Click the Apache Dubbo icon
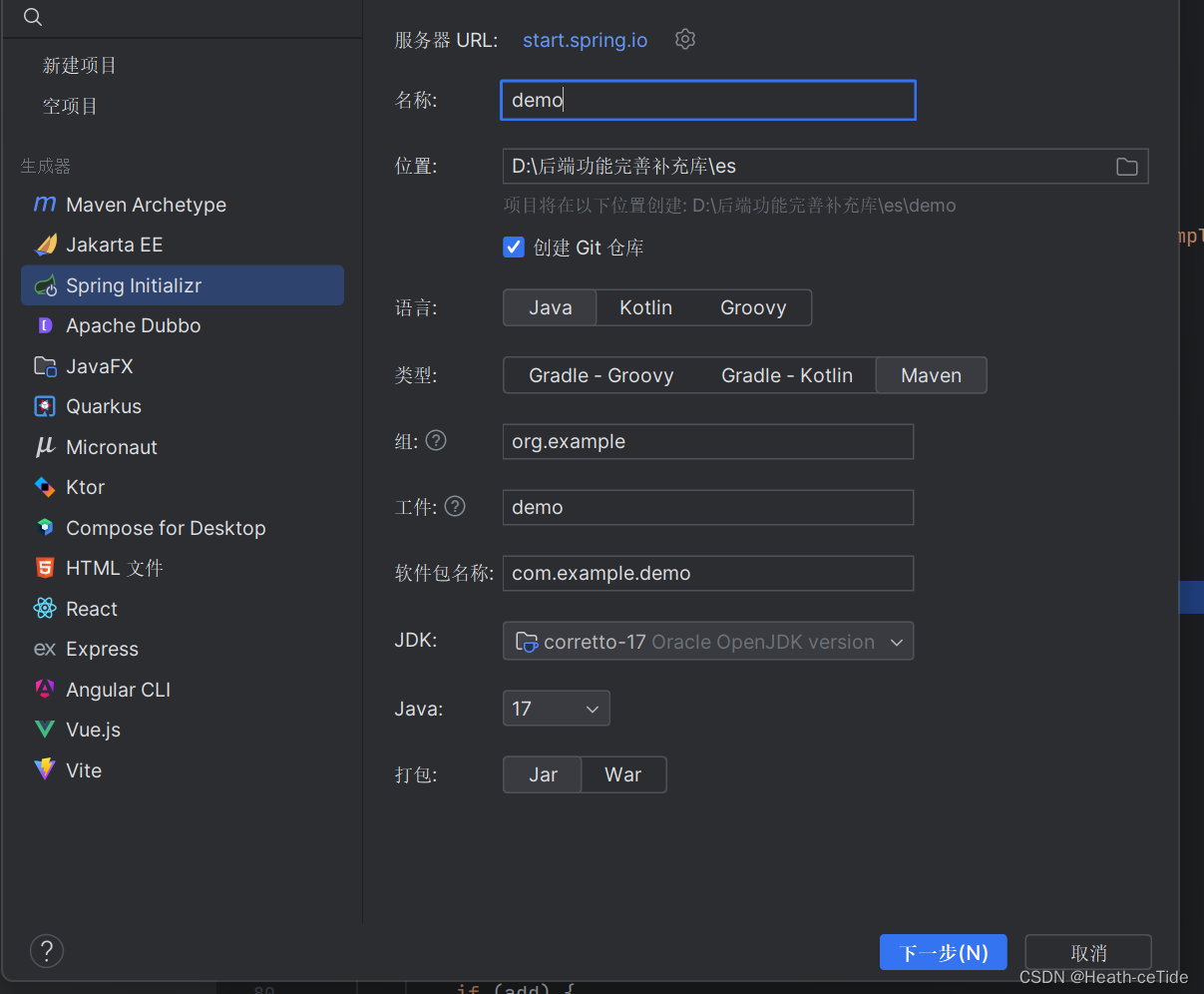 [45, 325]
